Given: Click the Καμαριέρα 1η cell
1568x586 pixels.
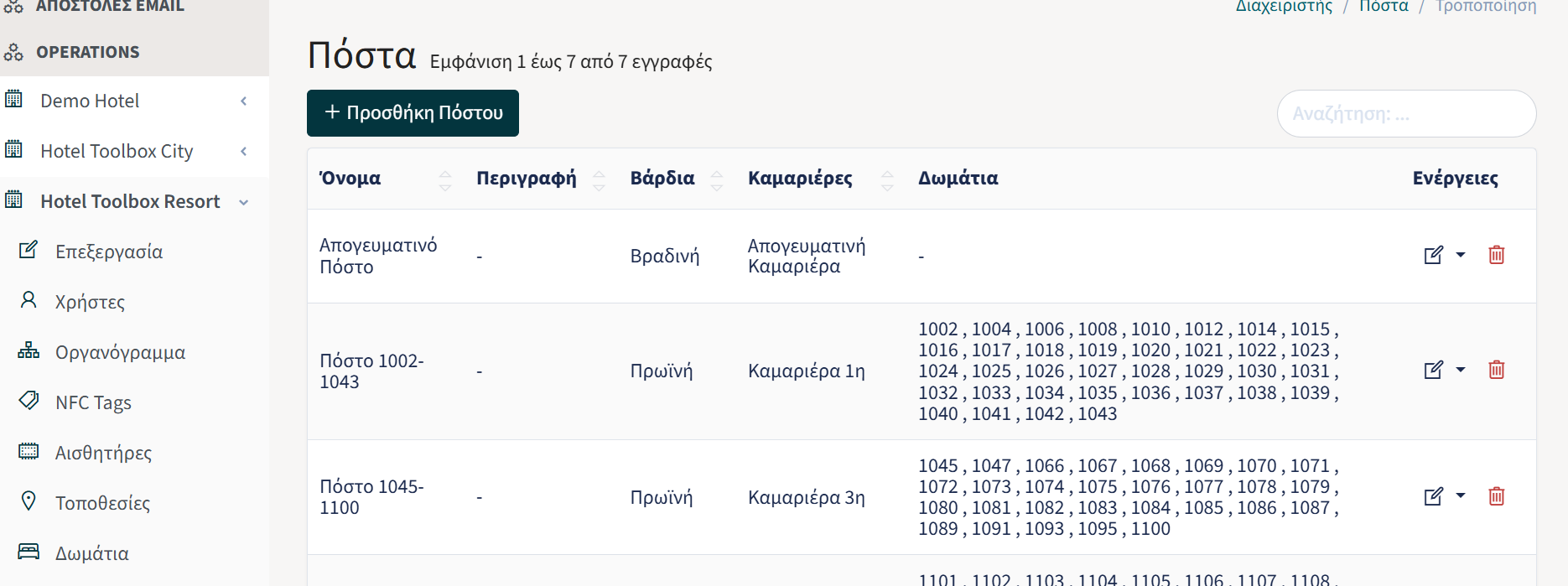Looking at the screenshot, I should 807,371.
